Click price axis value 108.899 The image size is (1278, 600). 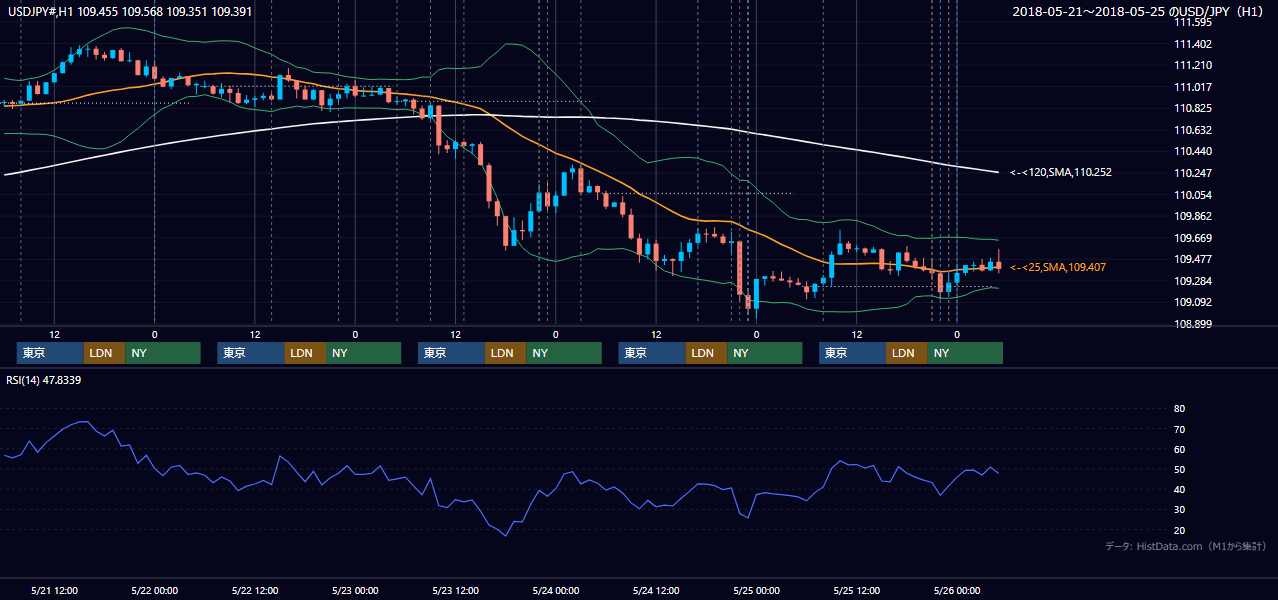[x=1193, y=324]
